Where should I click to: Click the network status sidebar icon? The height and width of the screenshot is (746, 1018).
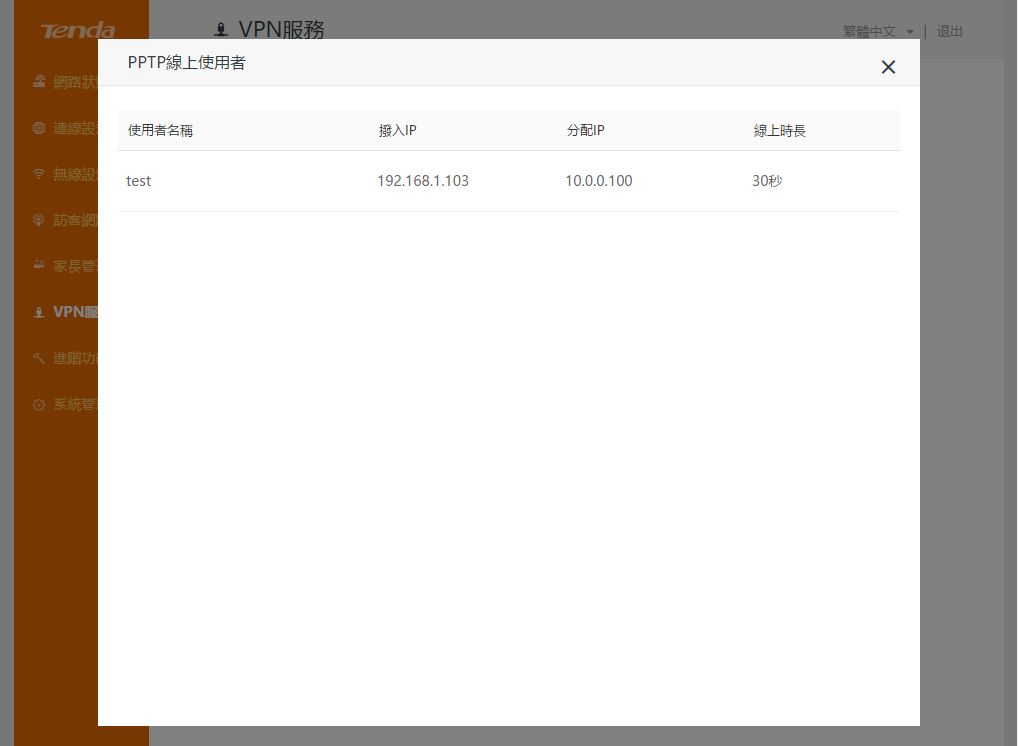tap(39, 81)
